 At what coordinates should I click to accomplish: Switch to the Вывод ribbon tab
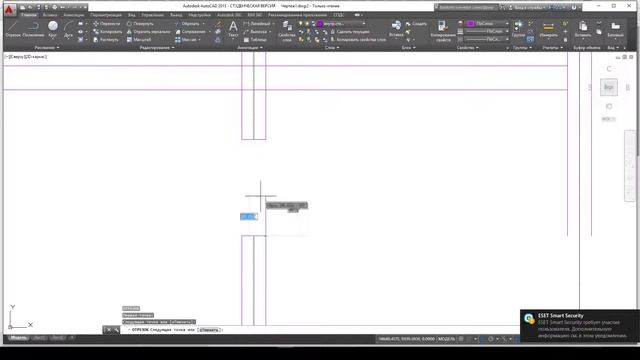(x=176, y=15)
